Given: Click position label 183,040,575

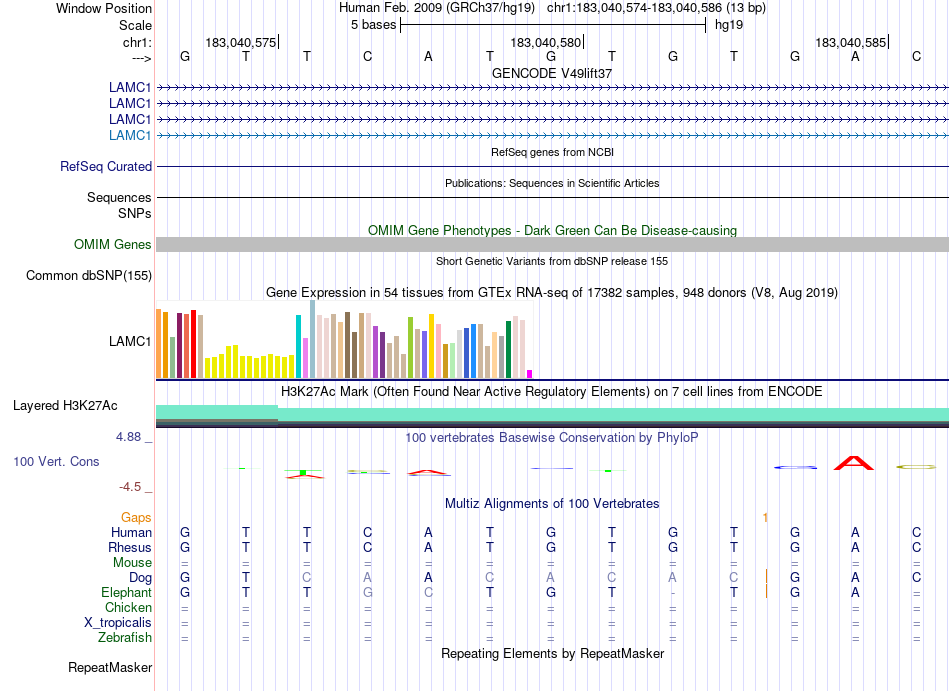Looking at the screenshot, I should [x=241, y=42].
